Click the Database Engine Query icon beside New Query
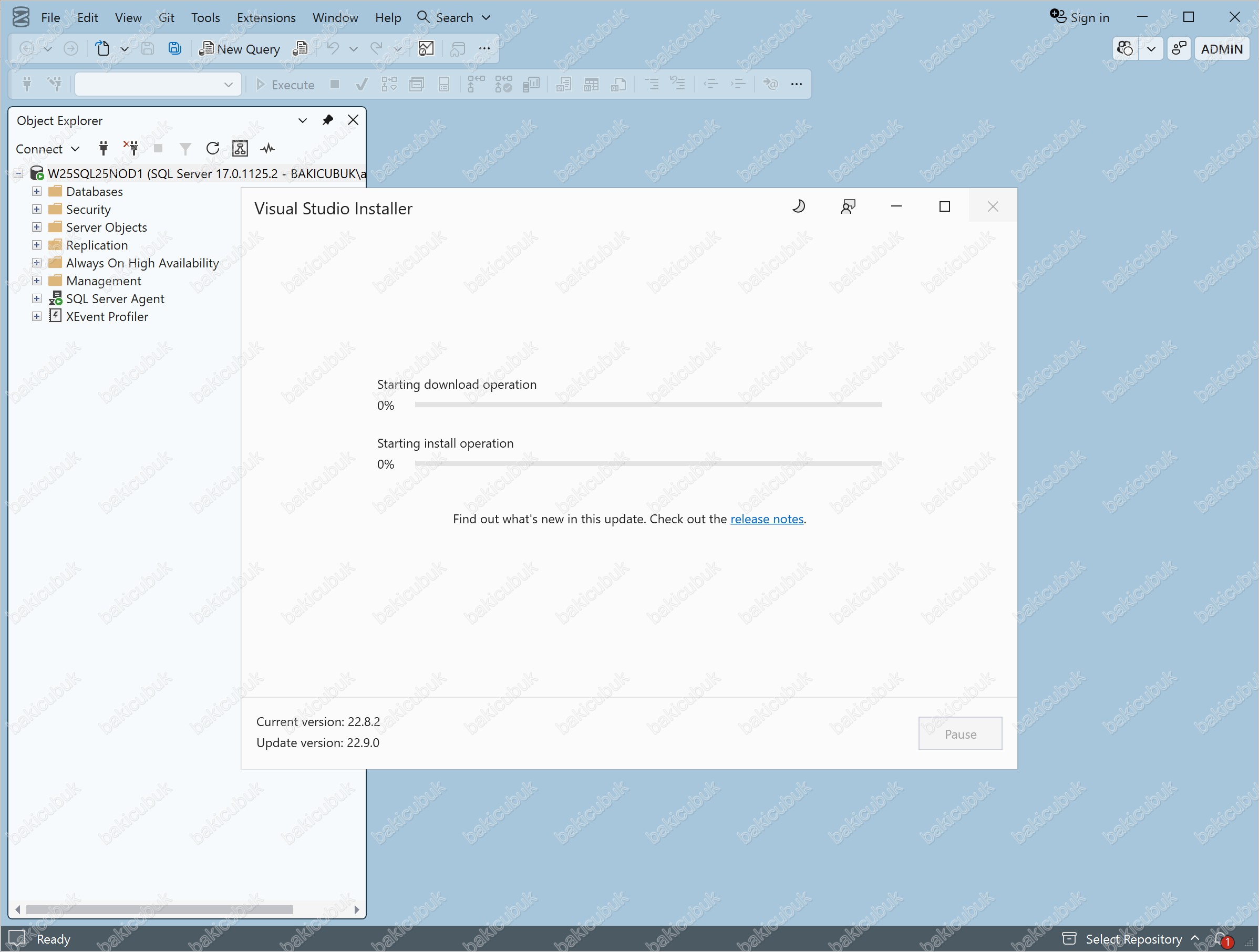The height and width of the screenshot is (952, 1259). pos(300,48)
